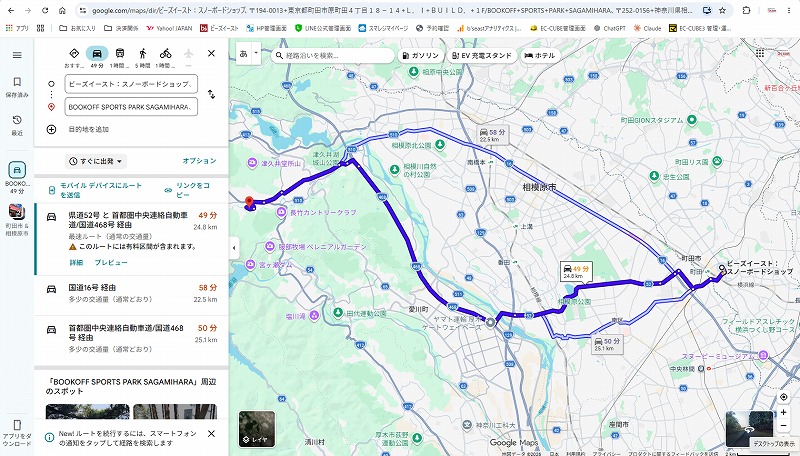Image resolution: width=800 pixels, height=456 pixels.
Task: Open the ChatGPT bookmark
Action: click(x=610, y=28)
